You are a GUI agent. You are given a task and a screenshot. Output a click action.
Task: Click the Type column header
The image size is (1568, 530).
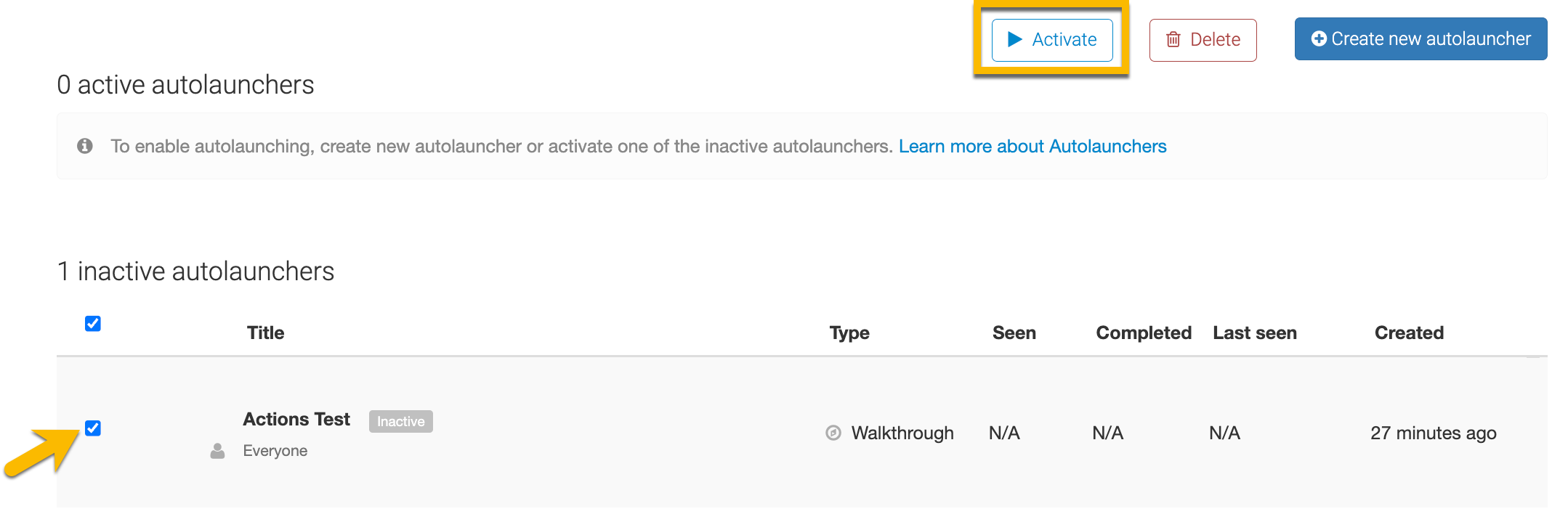click(849, 333)
